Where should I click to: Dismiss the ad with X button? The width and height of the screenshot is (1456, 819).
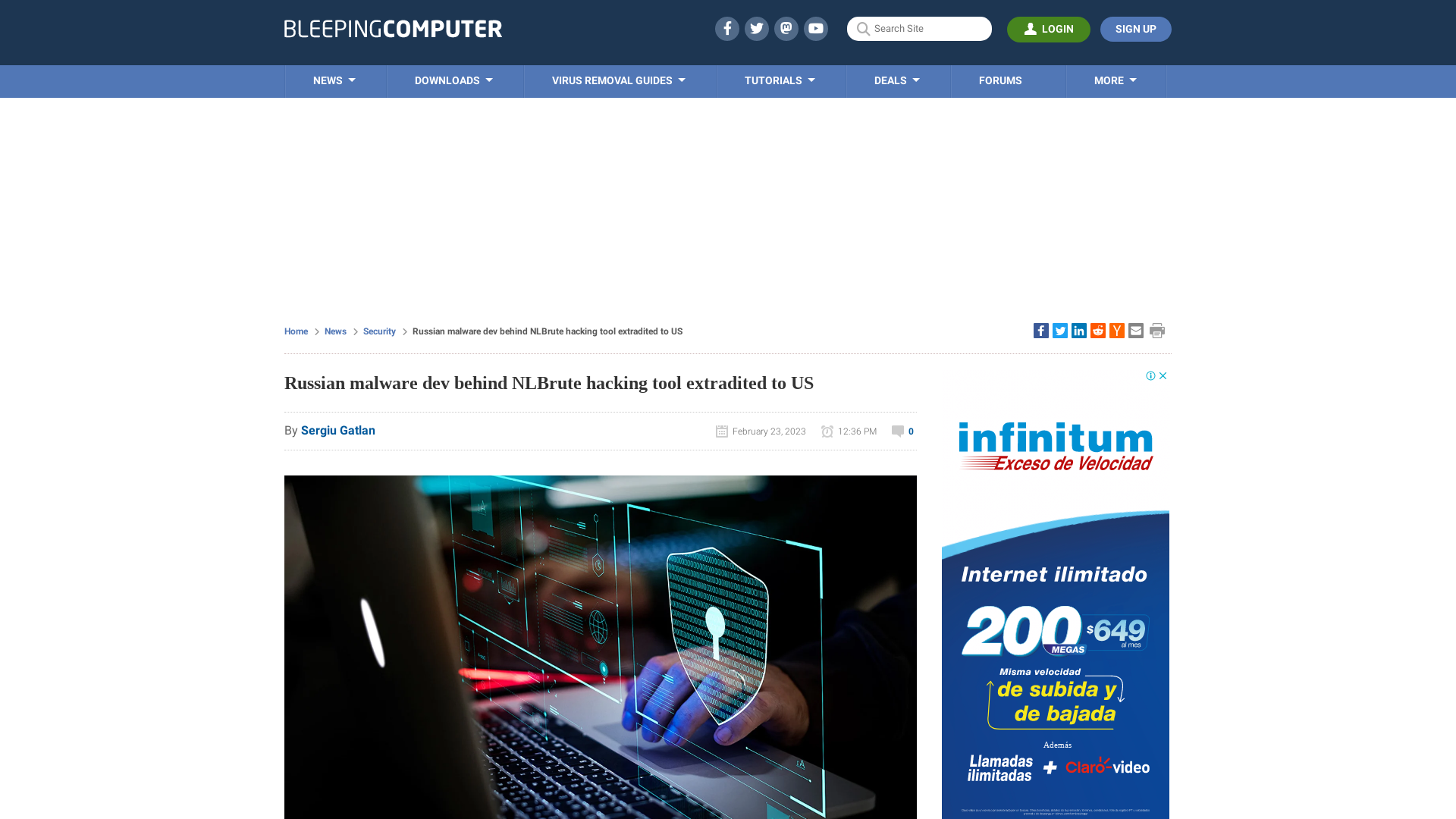click(1163, 376)
